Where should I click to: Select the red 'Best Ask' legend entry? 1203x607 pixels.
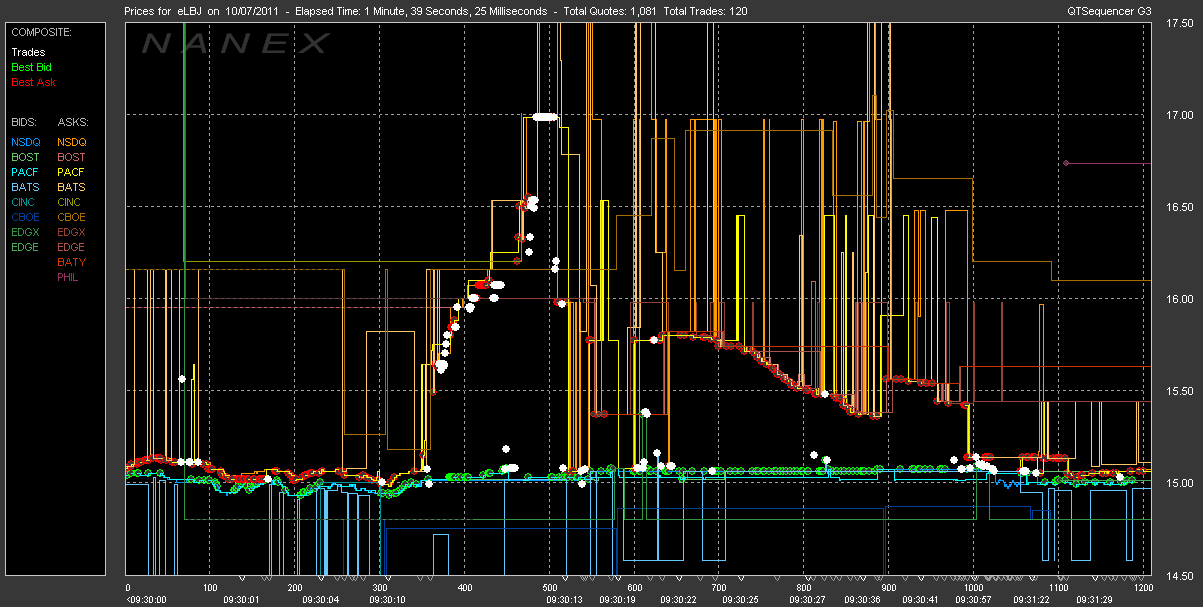coord(32,83)
